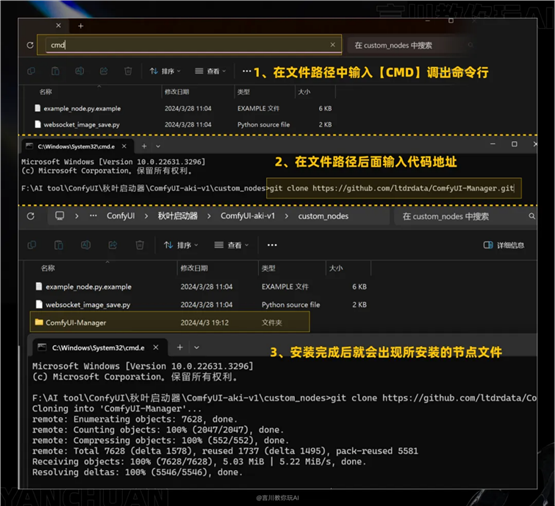Viewport: 555px width, 506px height.
Task: Open the 查看 view dropdown in top toolbar
Action: tap(210, 71)
